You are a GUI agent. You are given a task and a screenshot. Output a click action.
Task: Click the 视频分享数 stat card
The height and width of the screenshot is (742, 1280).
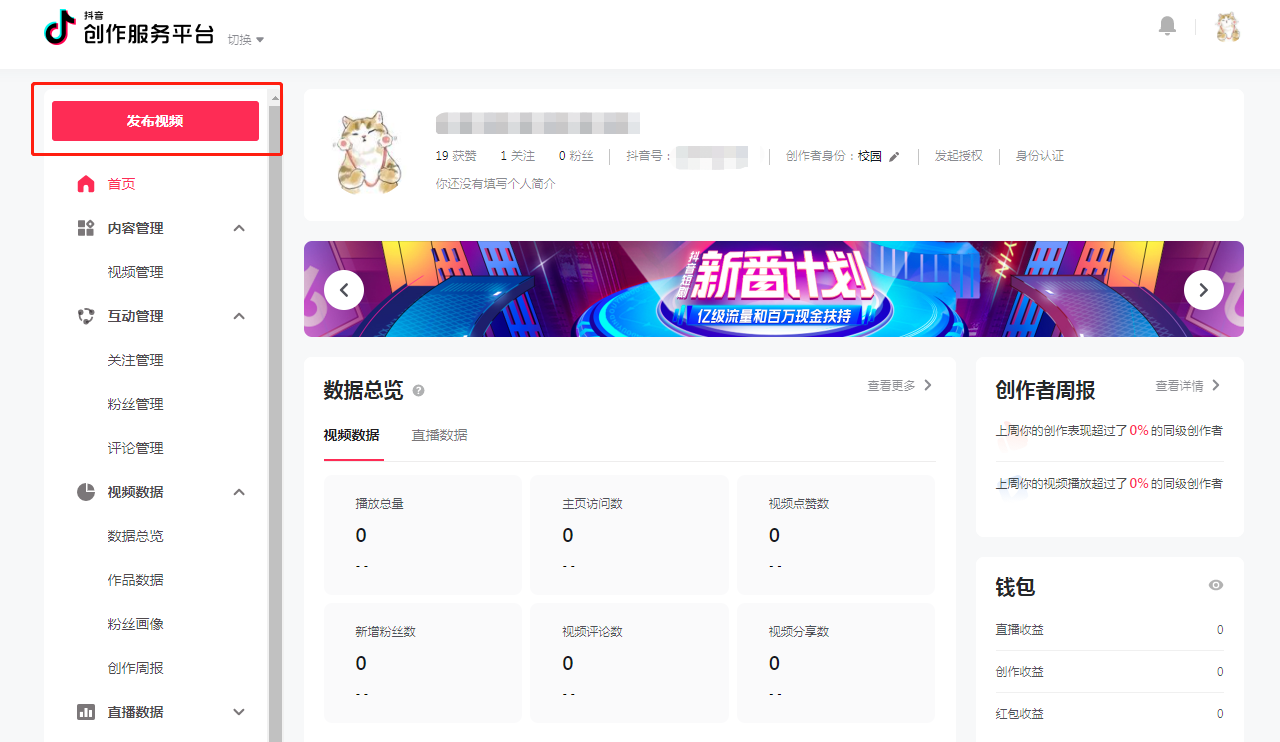click(835, 663)
